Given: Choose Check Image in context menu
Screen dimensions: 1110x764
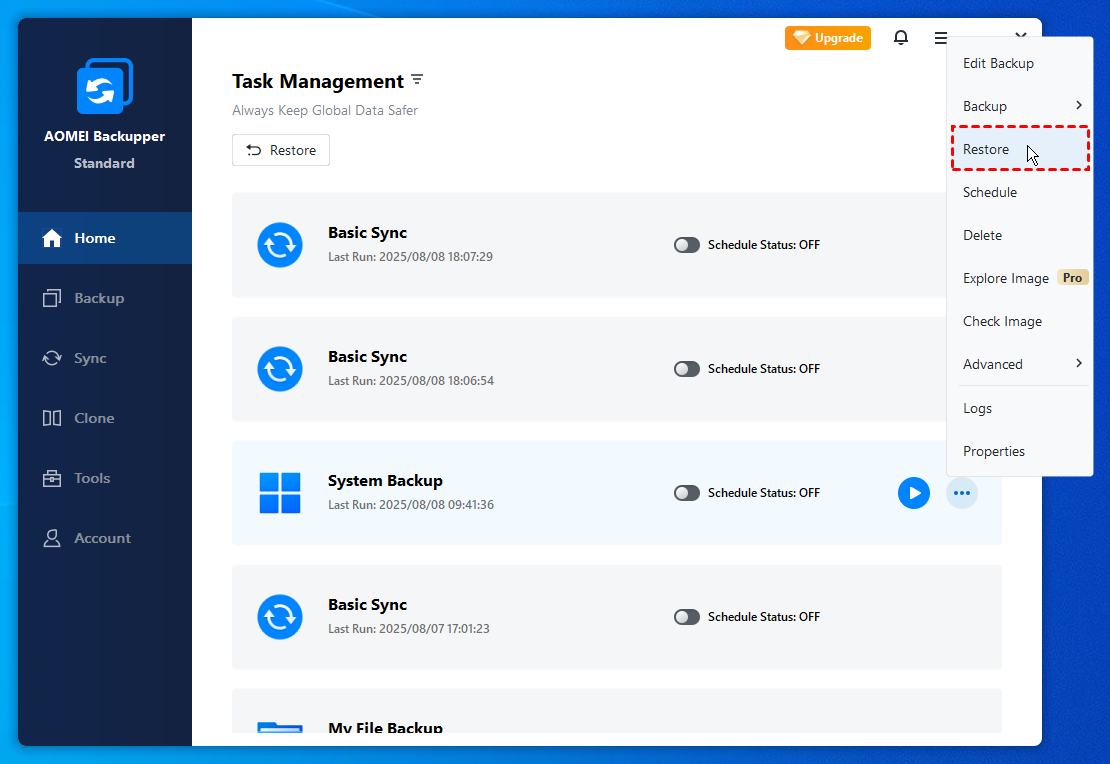Looking at the screenshot, I should coord(1002,321).
